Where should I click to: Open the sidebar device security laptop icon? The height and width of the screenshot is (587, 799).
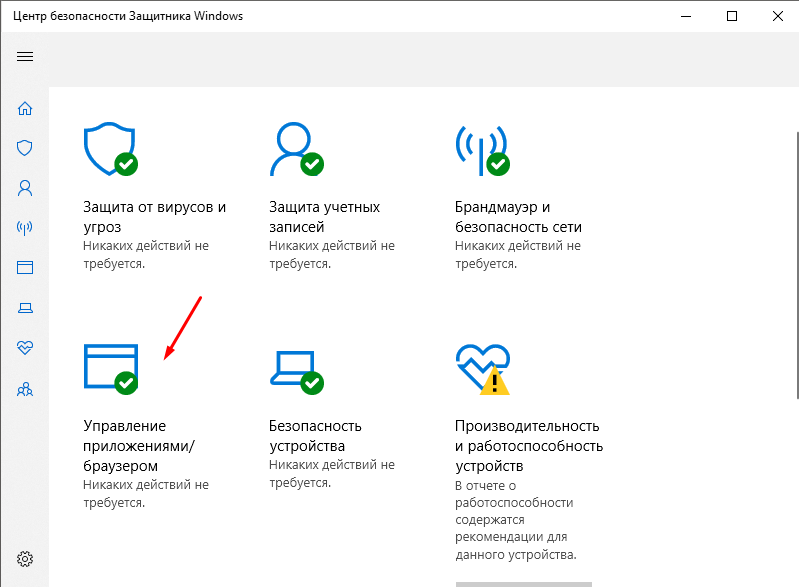[25, 308]
